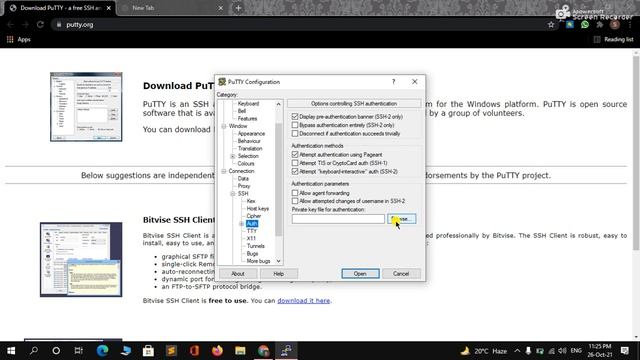Click the Cancel button in PuTTY
640x360 pixels.
click(401, 273)
